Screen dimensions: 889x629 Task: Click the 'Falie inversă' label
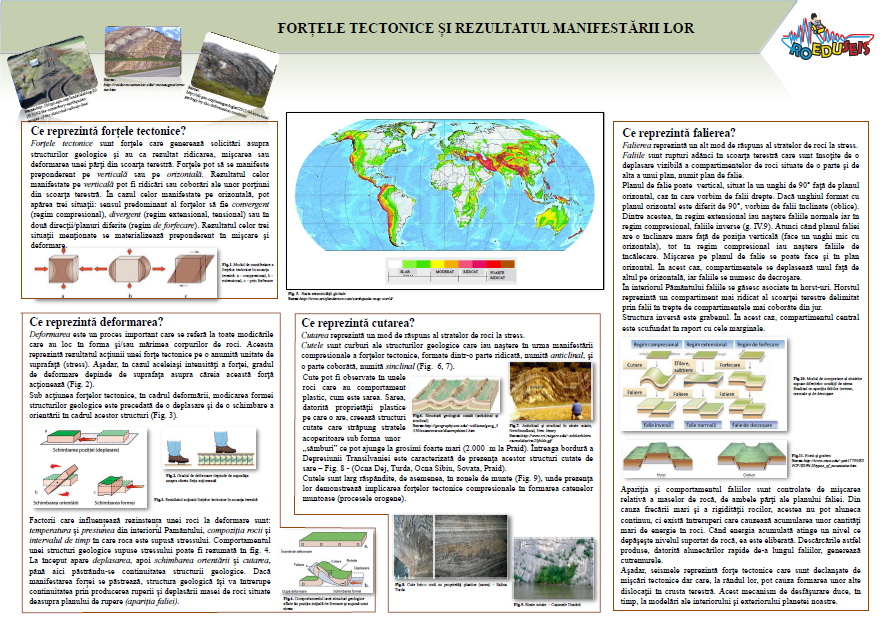tap(657, 425)
